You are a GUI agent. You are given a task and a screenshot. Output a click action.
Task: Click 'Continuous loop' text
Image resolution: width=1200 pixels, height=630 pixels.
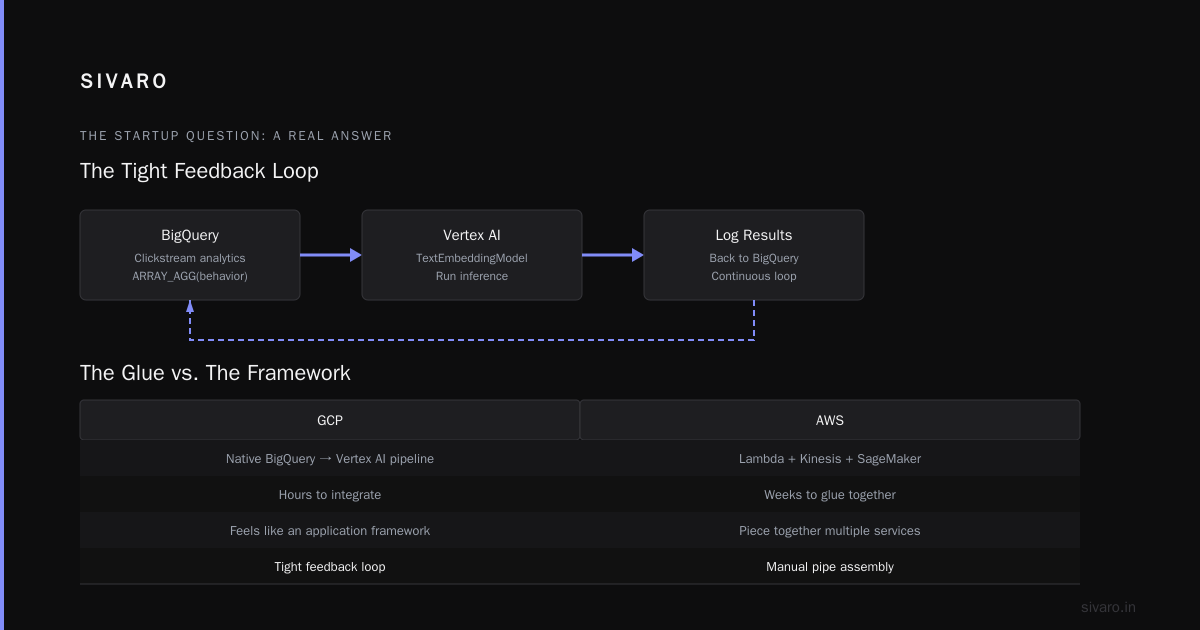coord(754,276)
